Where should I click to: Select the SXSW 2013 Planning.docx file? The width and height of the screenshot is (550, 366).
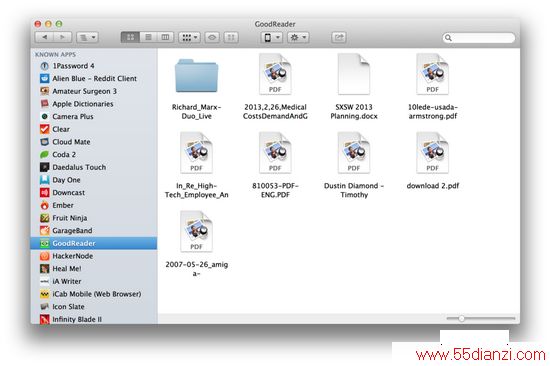tap(354, 86)
